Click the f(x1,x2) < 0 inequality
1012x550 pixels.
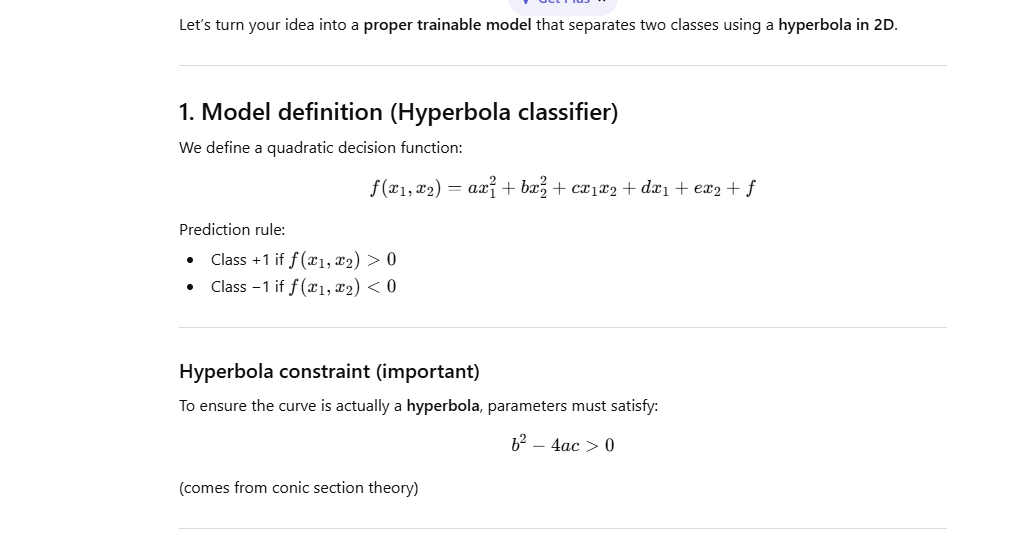click(342, 287)
